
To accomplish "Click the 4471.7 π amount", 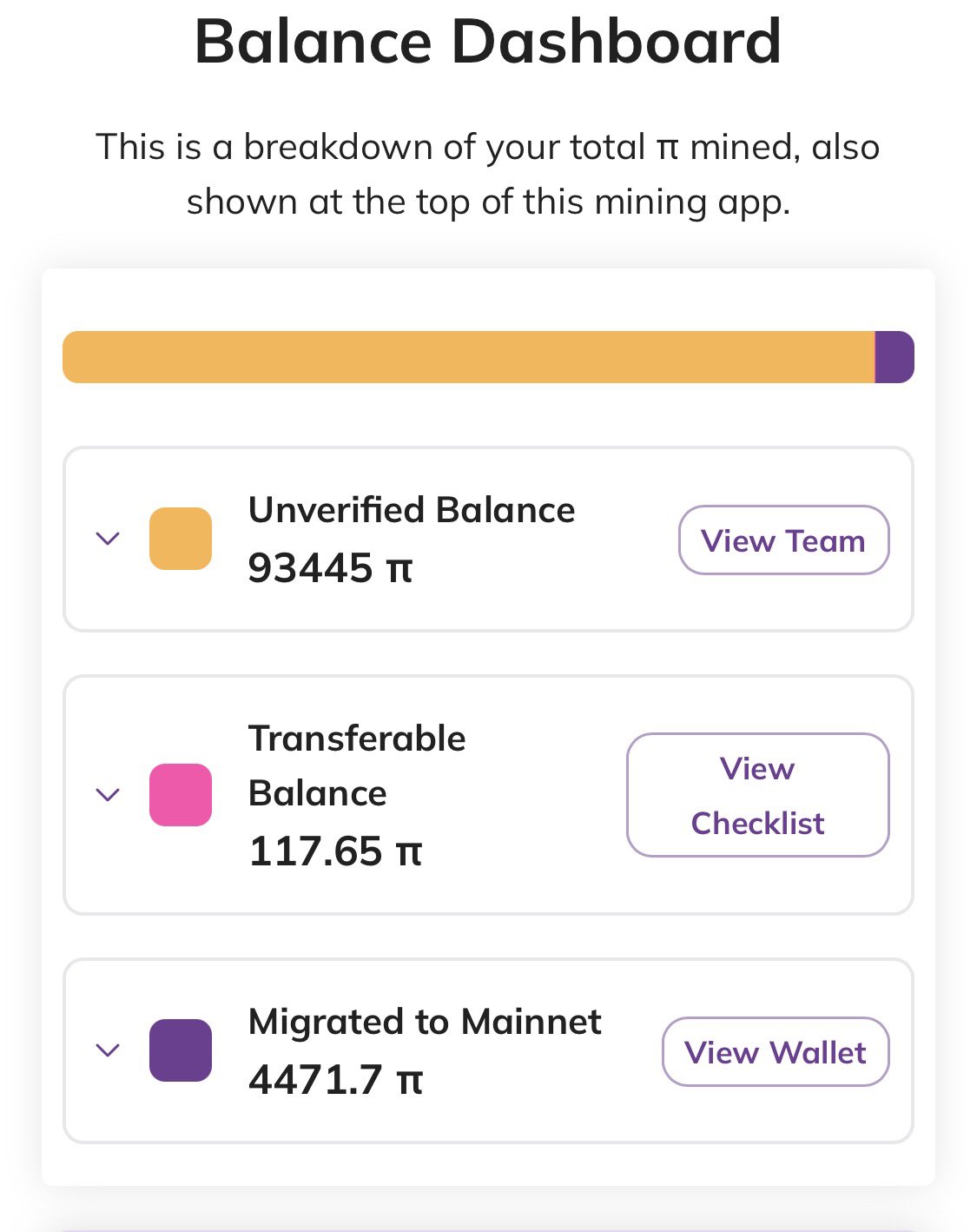I will click(335, 1080).
